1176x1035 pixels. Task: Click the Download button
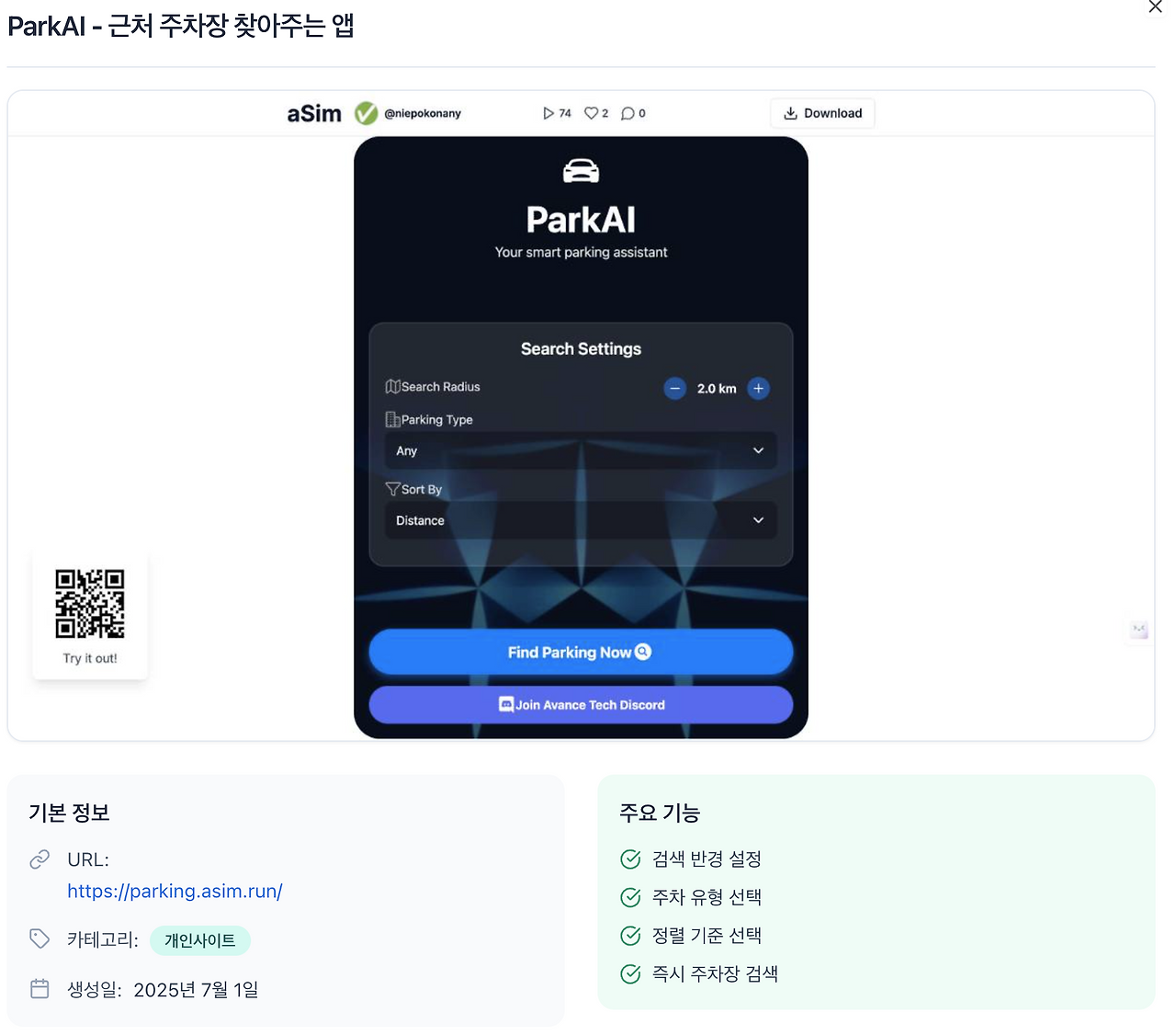pos(822,113)
